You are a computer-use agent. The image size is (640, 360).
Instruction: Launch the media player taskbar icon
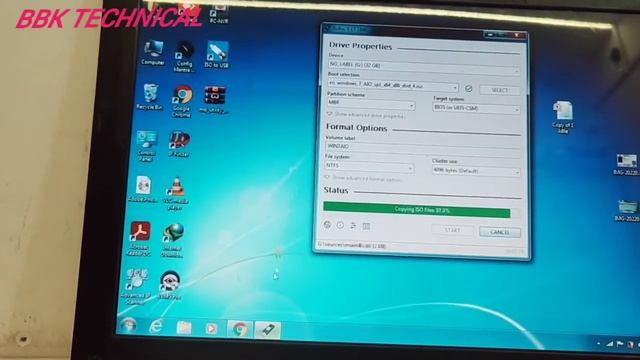click(211, 329)
